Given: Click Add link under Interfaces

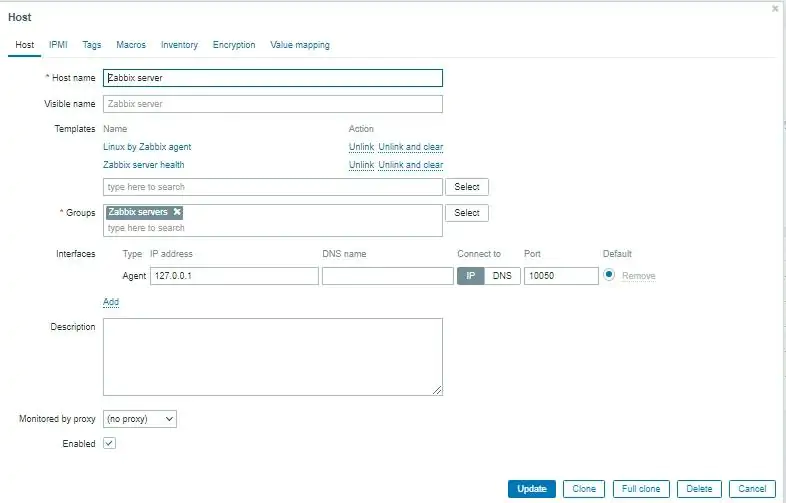Looking at the screenshot, I should [x=111, y=301].
